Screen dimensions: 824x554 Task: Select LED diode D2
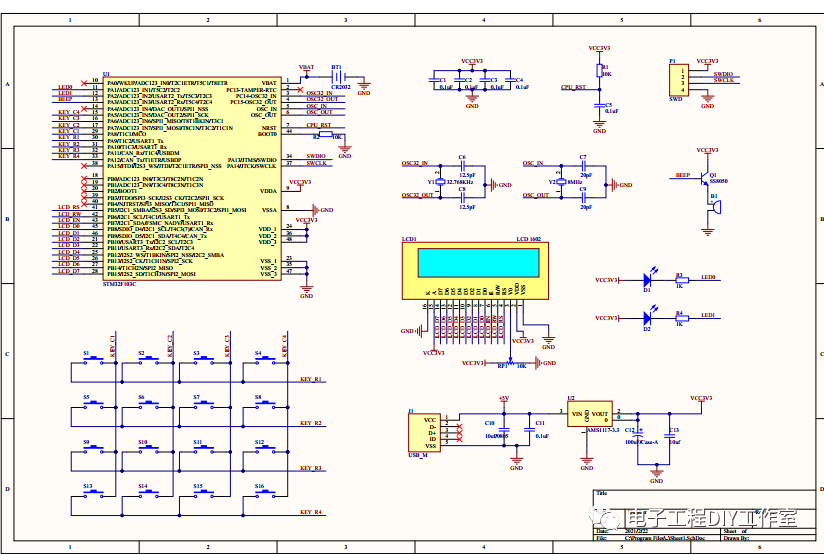(647, 318)
